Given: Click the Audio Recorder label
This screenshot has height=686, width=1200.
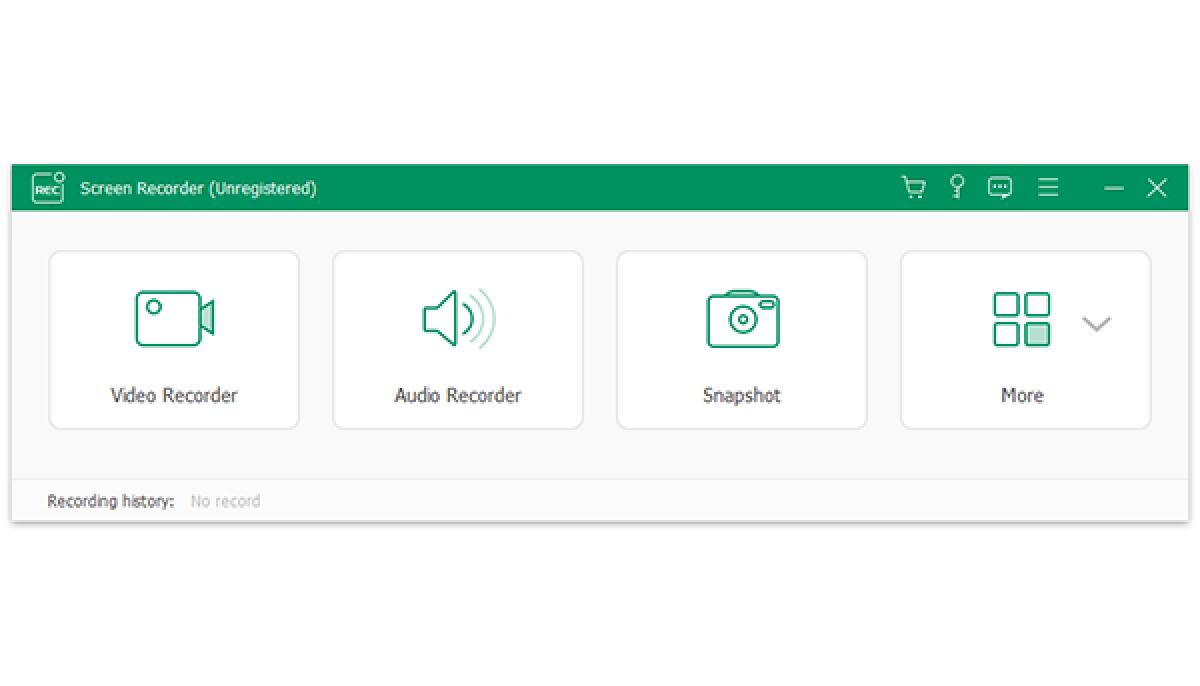Looking at the screenshot, I should tap(457, 395).
